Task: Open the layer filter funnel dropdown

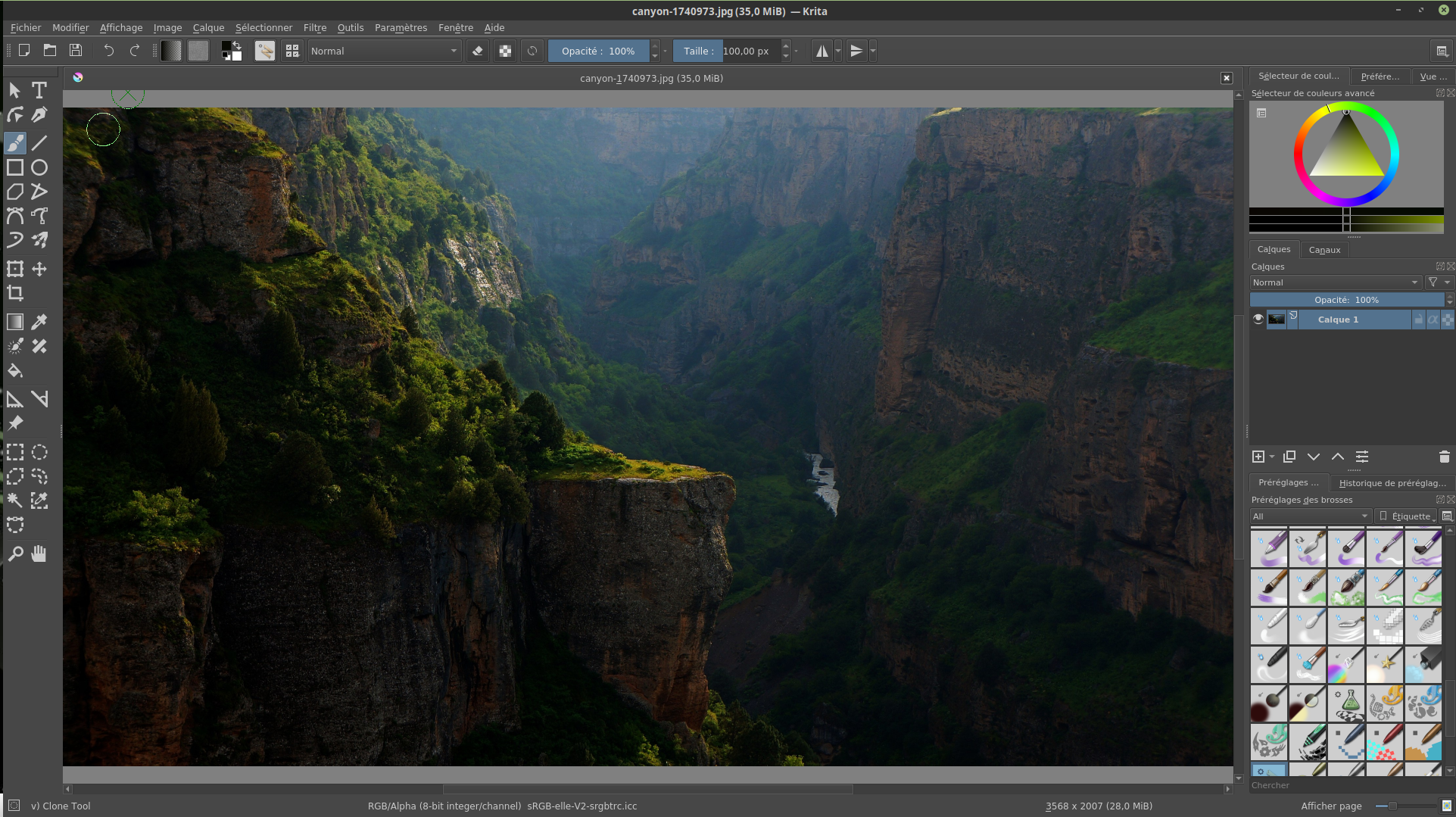Action: 1439,282
